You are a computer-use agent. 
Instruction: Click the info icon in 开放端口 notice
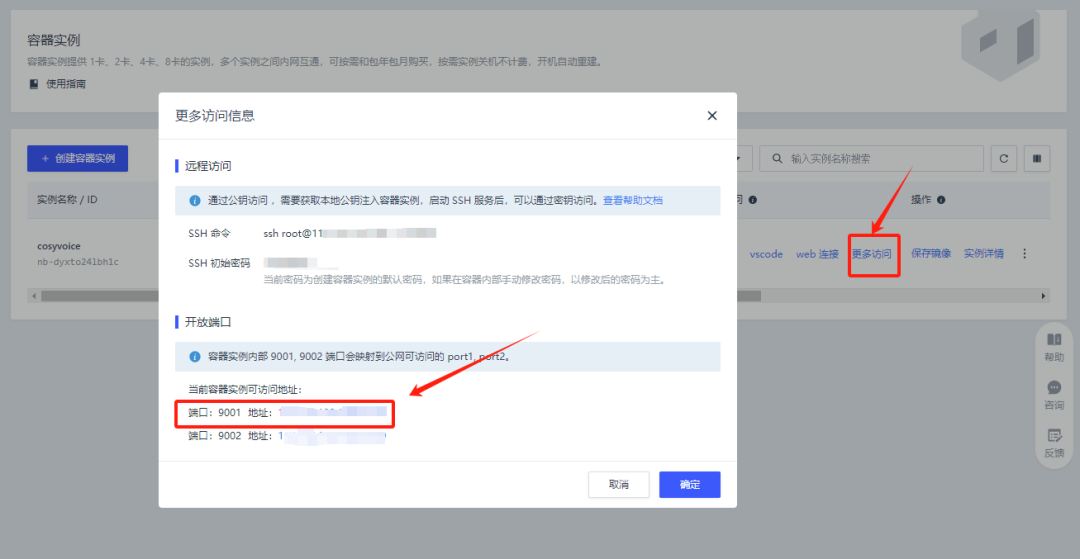[195, 357]
